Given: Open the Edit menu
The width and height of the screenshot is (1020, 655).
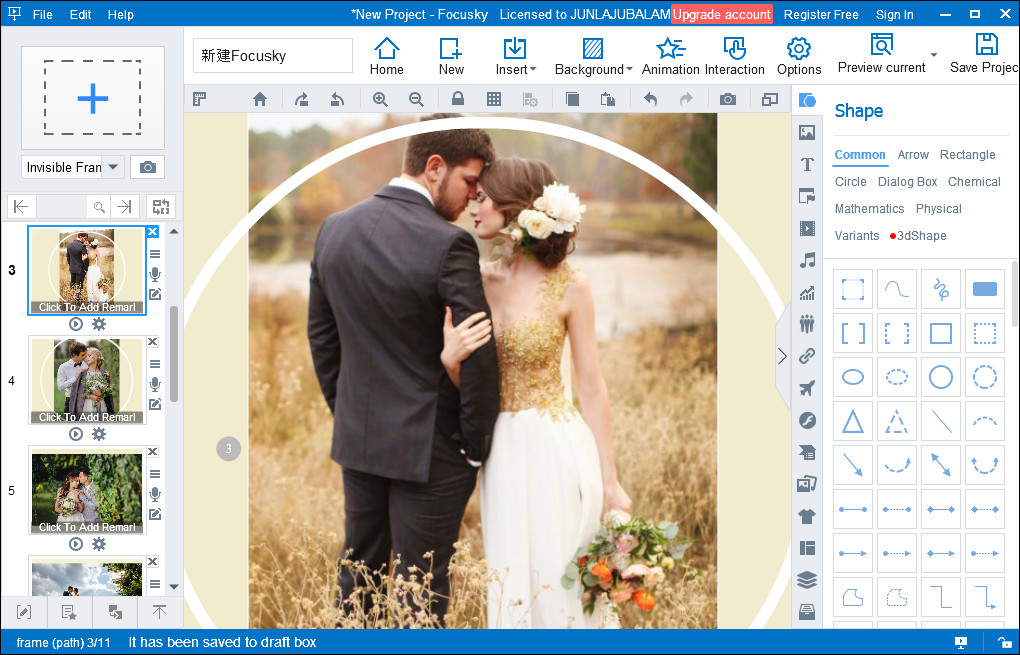Looking at the screenshot, I should [81, 14].
